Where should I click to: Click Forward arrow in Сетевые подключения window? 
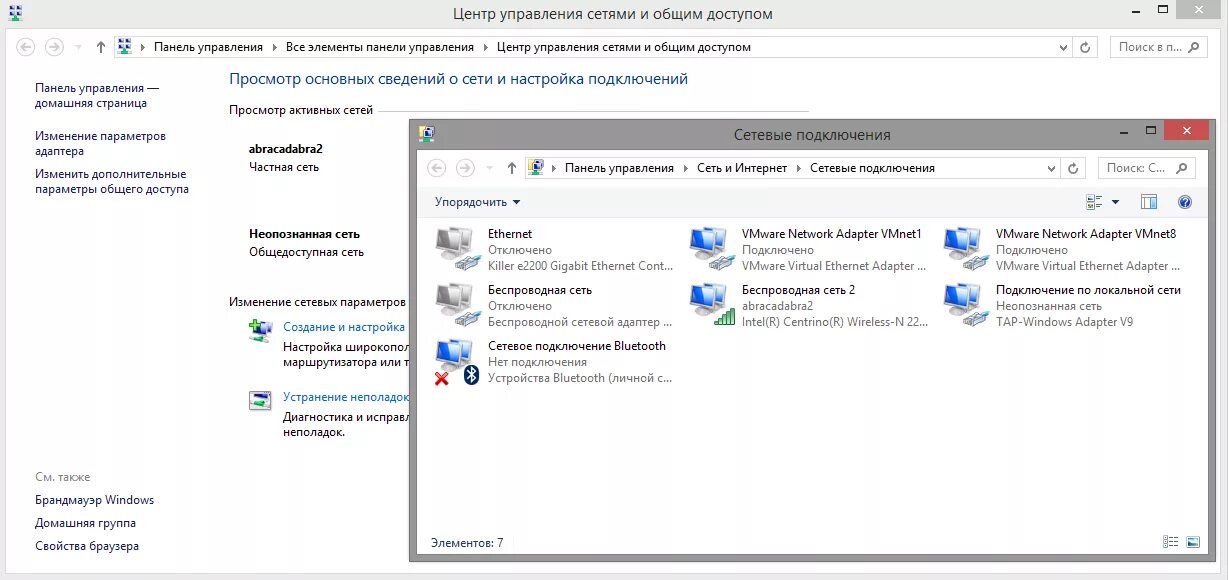click(465, 168)
